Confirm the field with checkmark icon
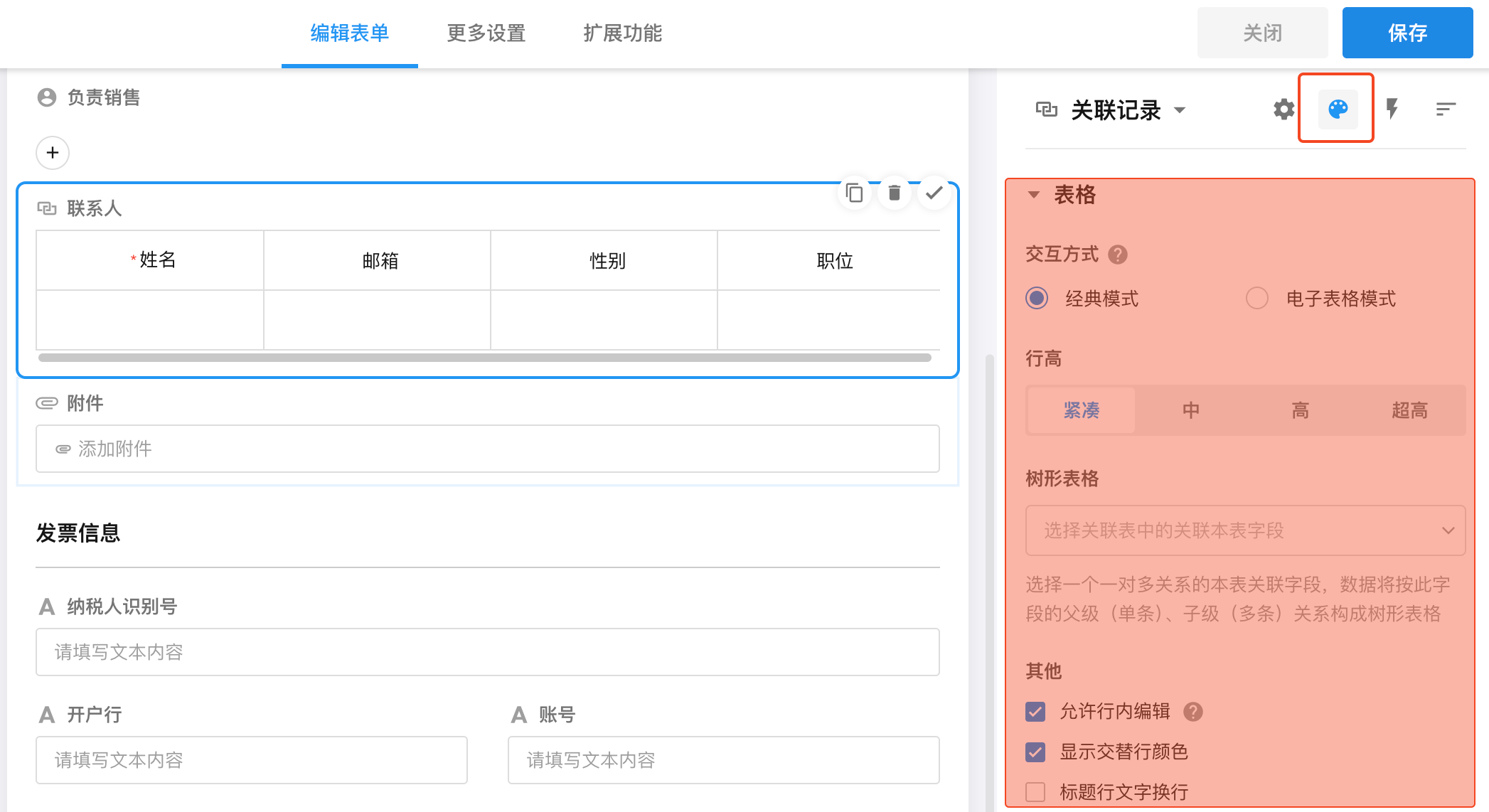Screen dimensions: 1489x812 (x=934, y=193)
